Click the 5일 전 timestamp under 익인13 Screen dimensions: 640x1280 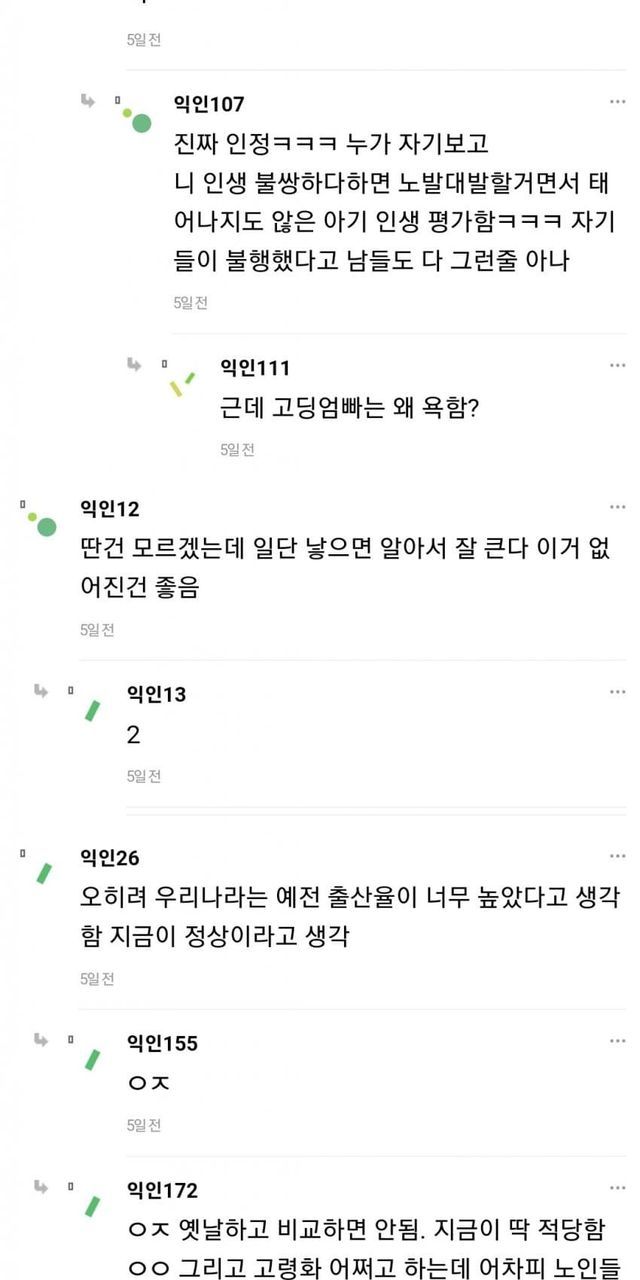pyautogui.click(x=144, y=776)
